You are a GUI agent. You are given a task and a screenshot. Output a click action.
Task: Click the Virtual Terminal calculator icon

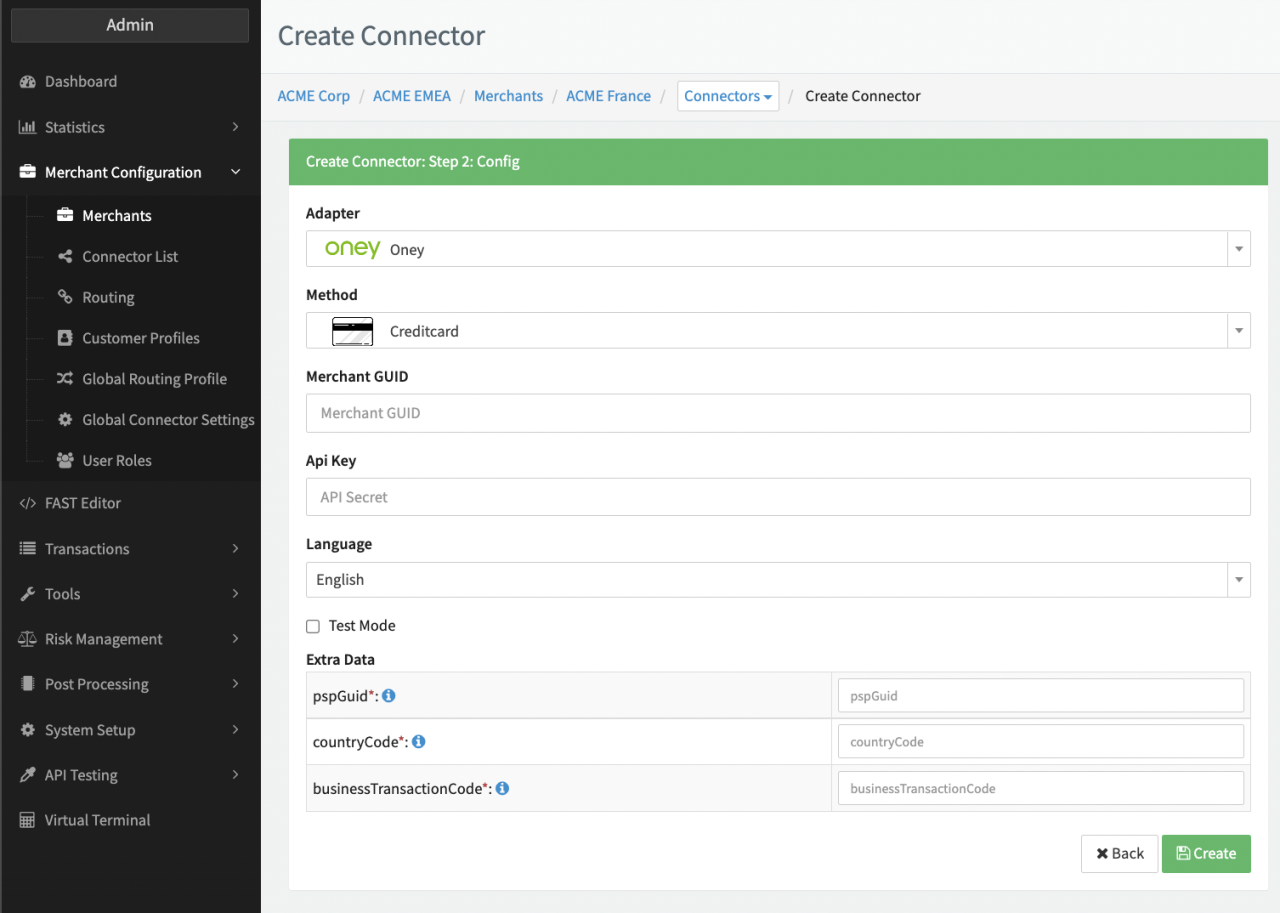point(28,820)
